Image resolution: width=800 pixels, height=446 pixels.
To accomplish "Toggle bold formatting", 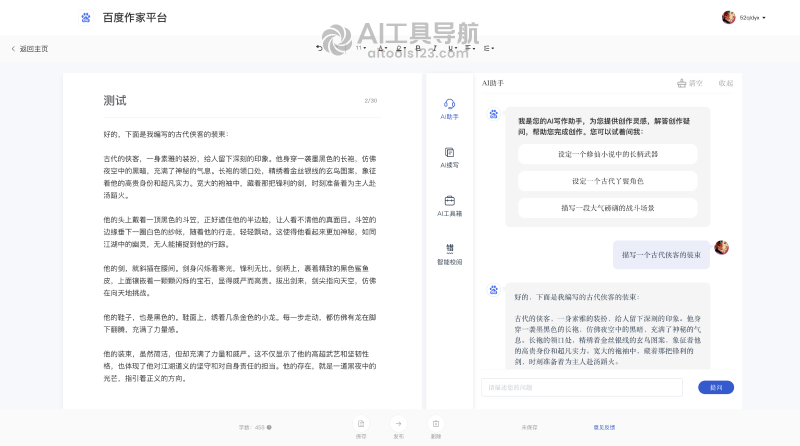I will (x=418, y=48).
